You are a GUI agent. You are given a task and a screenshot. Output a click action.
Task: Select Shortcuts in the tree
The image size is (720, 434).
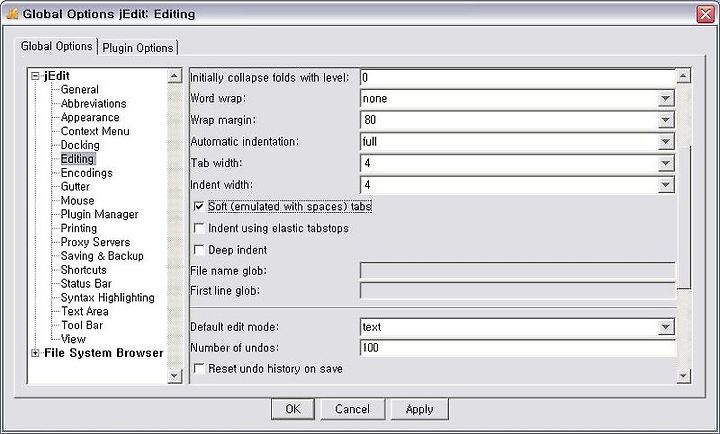83,270
